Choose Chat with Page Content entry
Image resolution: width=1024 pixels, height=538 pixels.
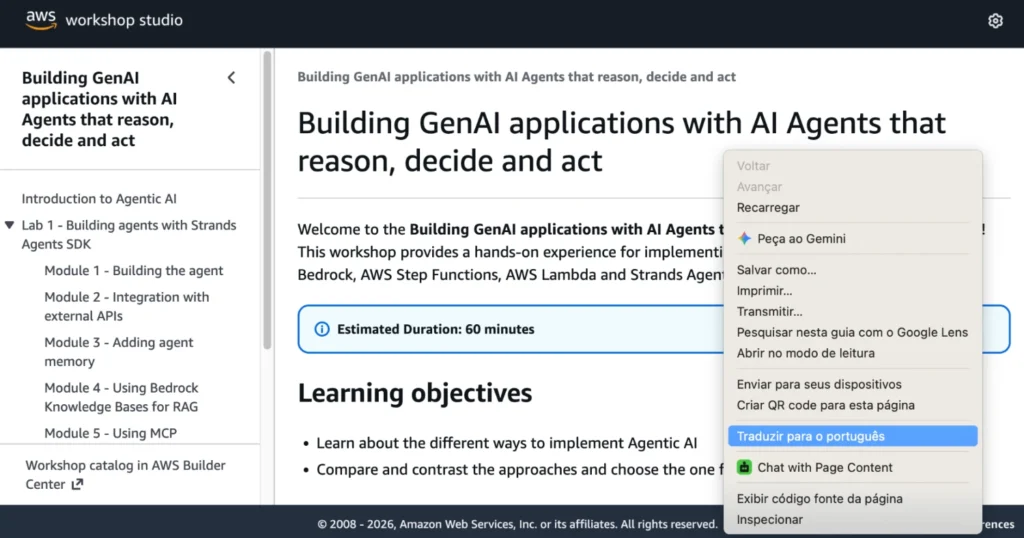852,467
